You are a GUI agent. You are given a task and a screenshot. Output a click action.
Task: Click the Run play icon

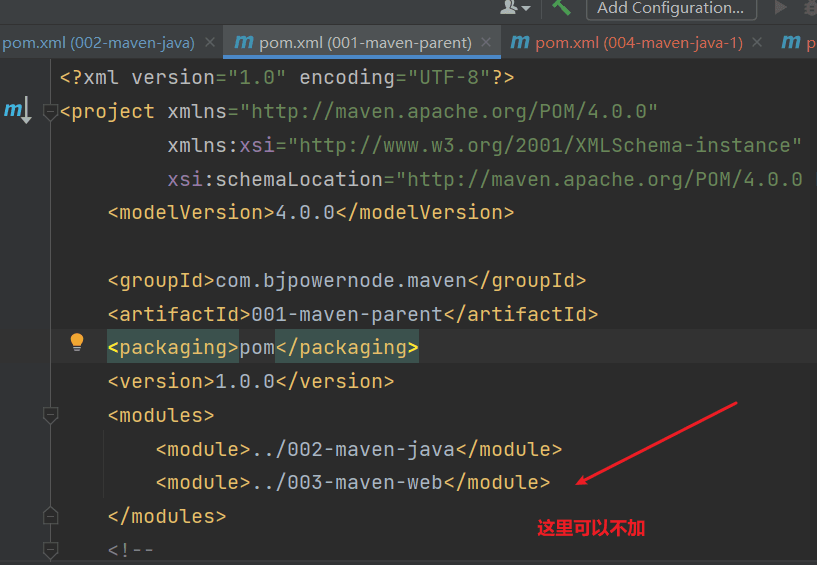pos(781,7)
